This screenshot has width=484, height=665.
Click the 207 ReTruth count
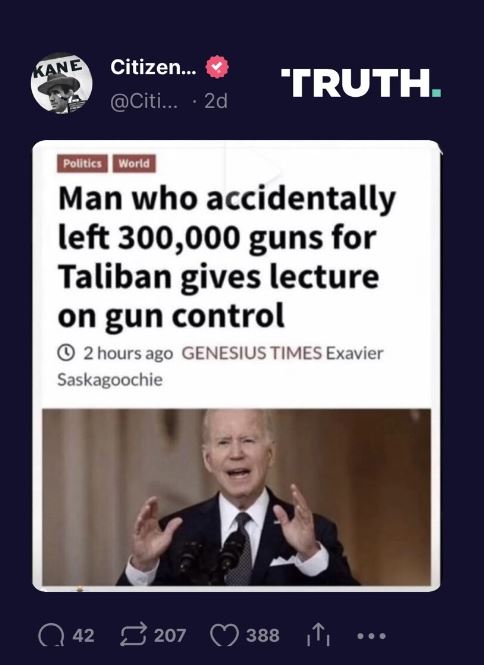(x=170, y=636)
